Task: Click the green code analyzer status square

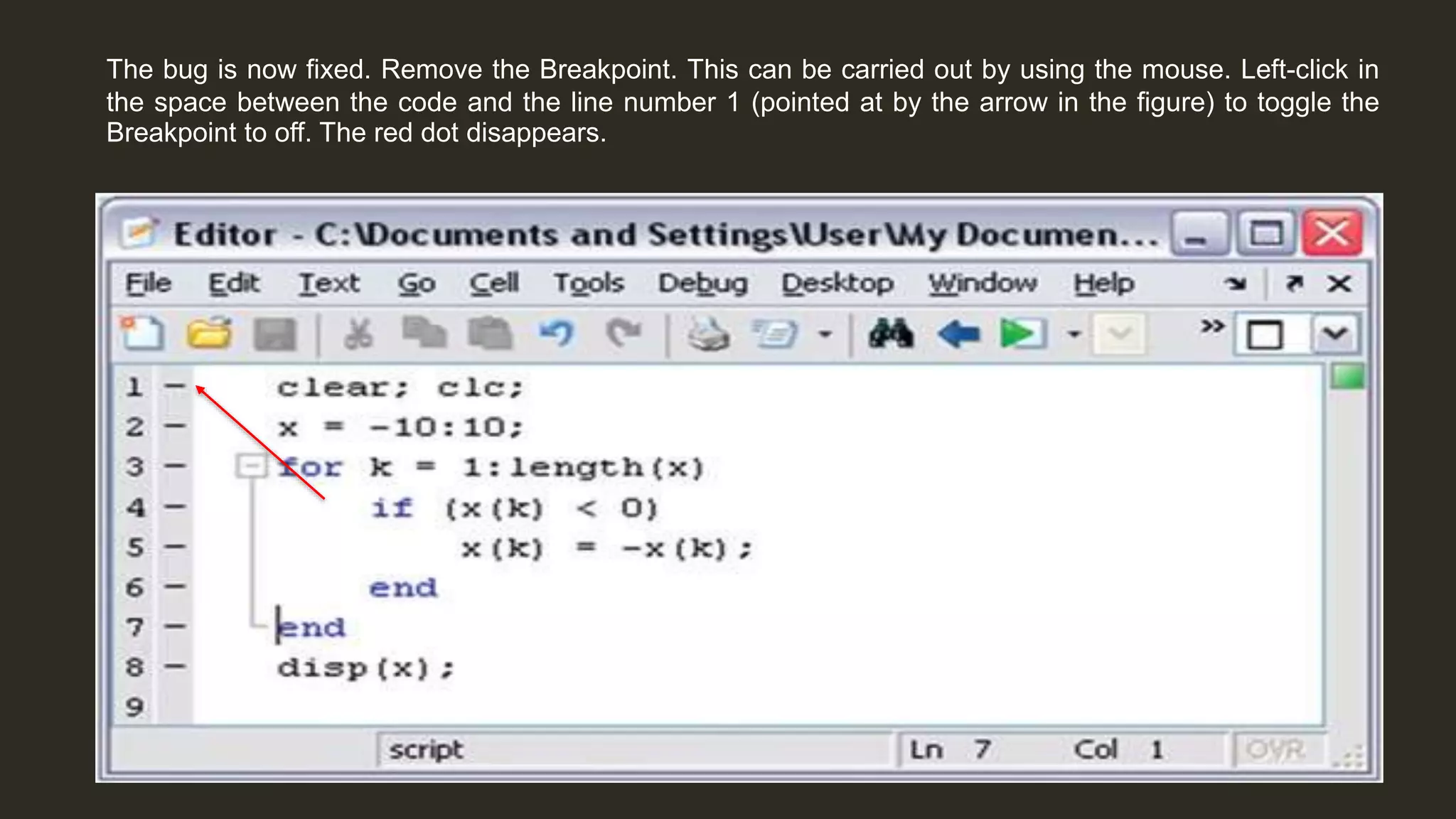Action: click(x=1347, y=376)
